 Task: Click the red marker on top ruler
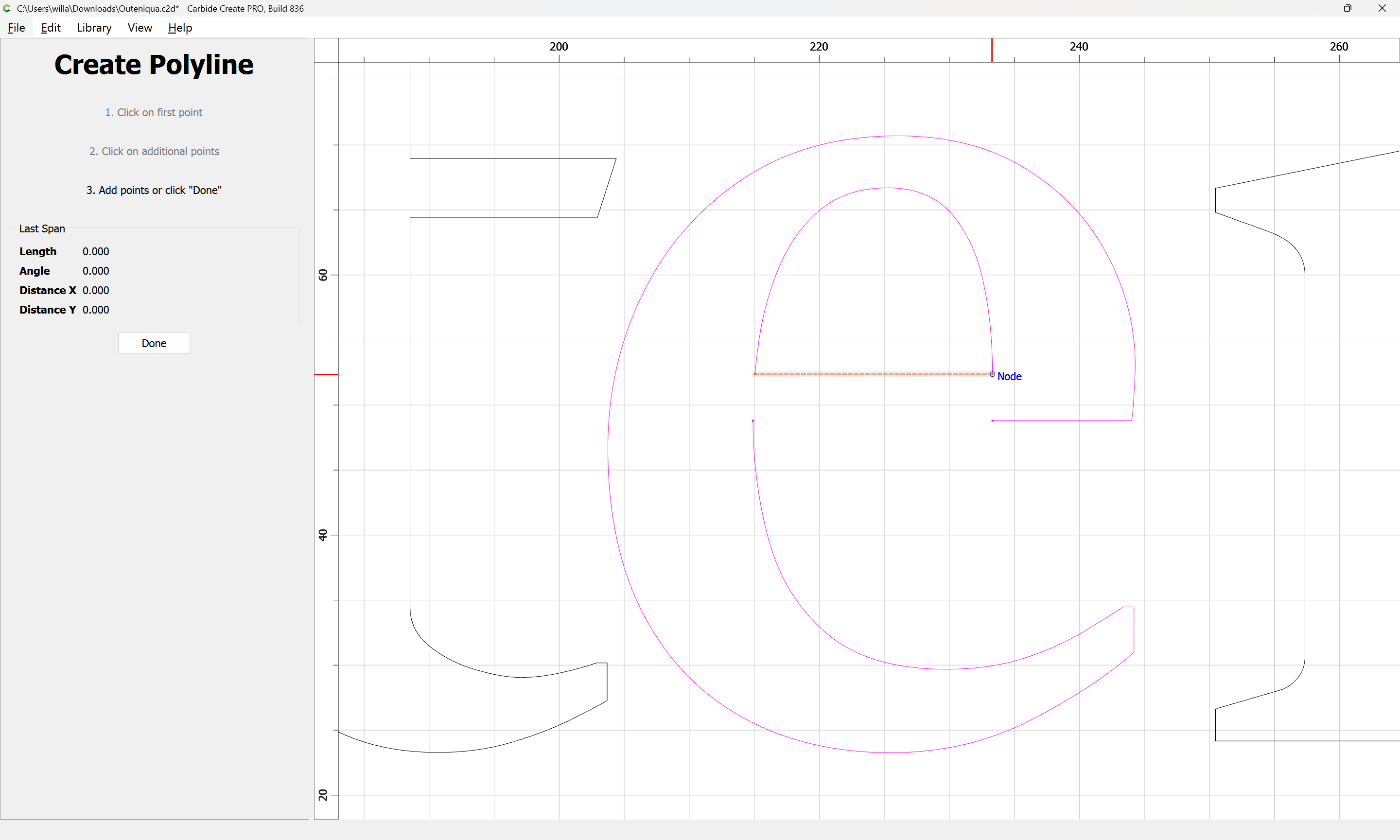coord(992,51)
